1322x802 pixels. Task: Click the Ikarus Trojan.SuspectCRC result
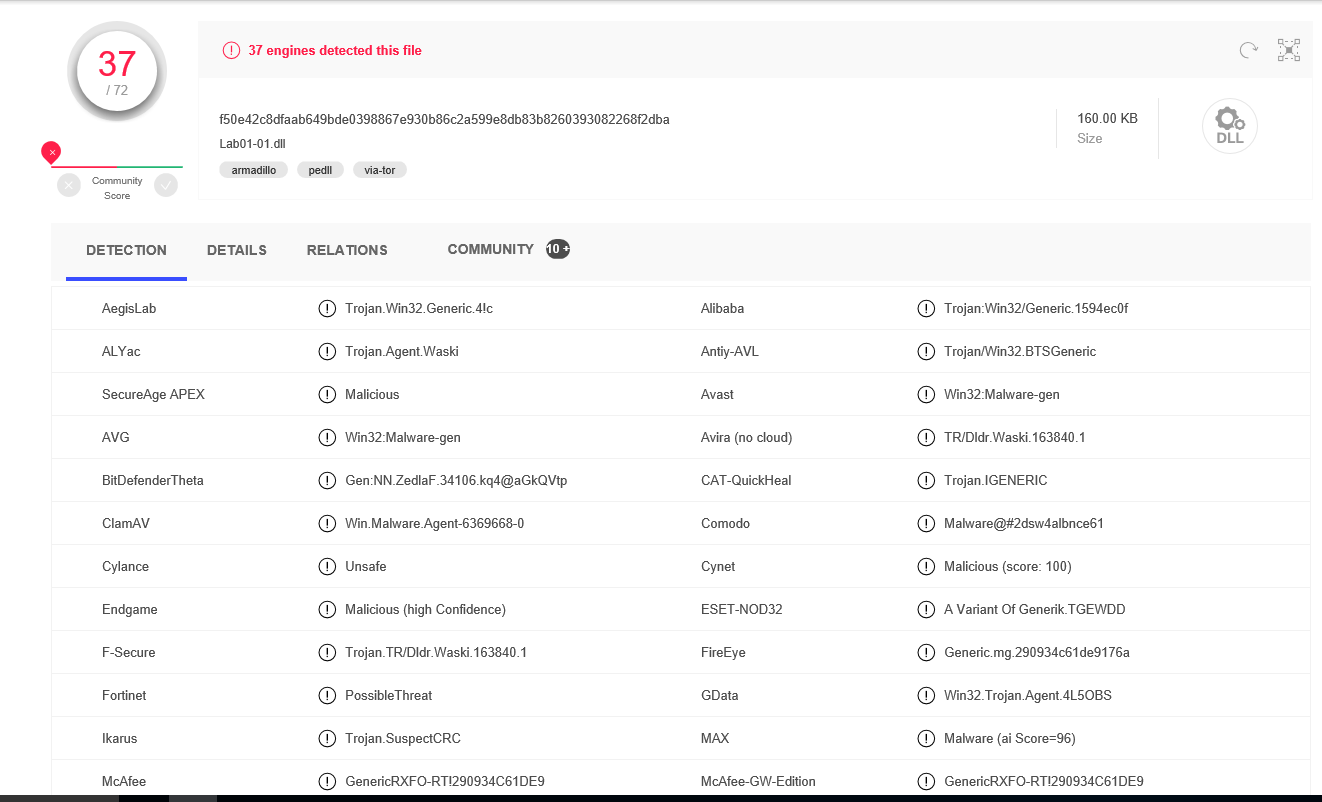tap(403, 738)
